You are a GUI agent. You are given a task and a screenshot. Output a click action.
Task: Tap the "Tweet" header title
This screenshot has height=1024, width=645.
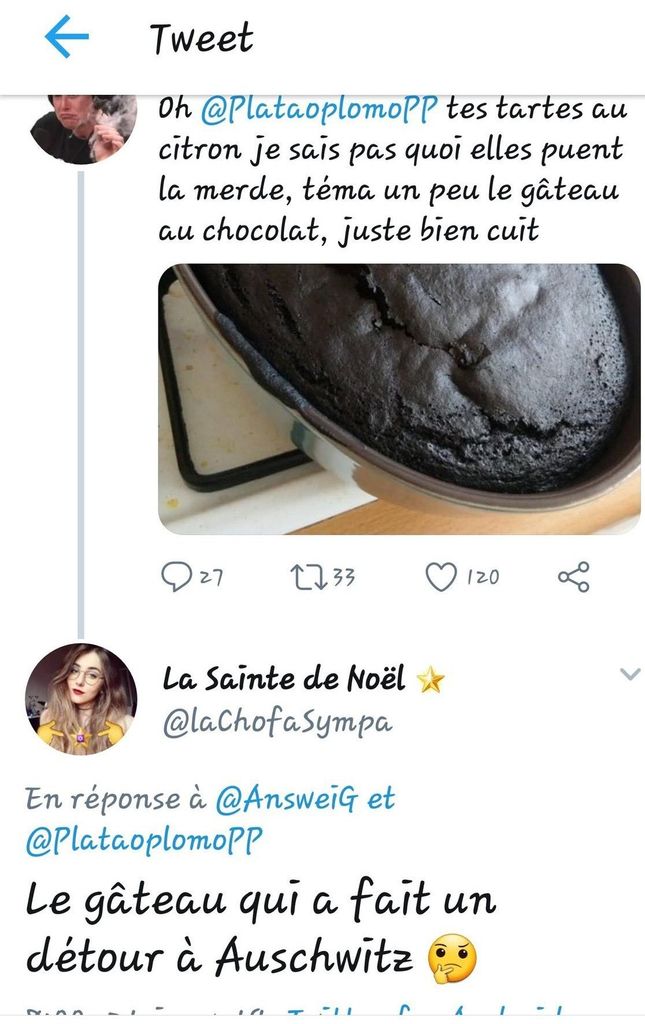coord(201,38)
